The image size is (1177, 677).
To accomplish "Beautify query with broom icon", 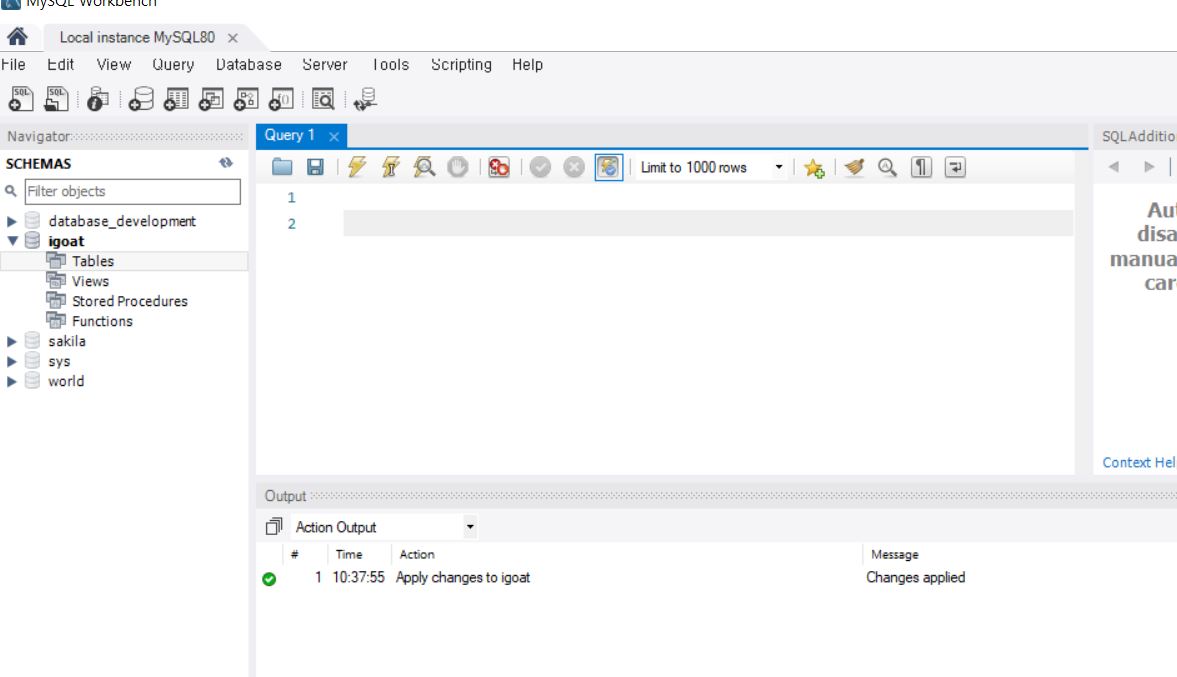I will coord(853,167).
